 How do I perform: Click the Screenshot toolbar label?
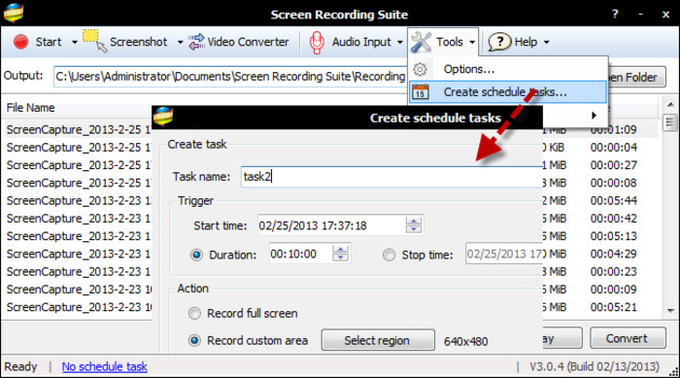click(x=138, y=42)
